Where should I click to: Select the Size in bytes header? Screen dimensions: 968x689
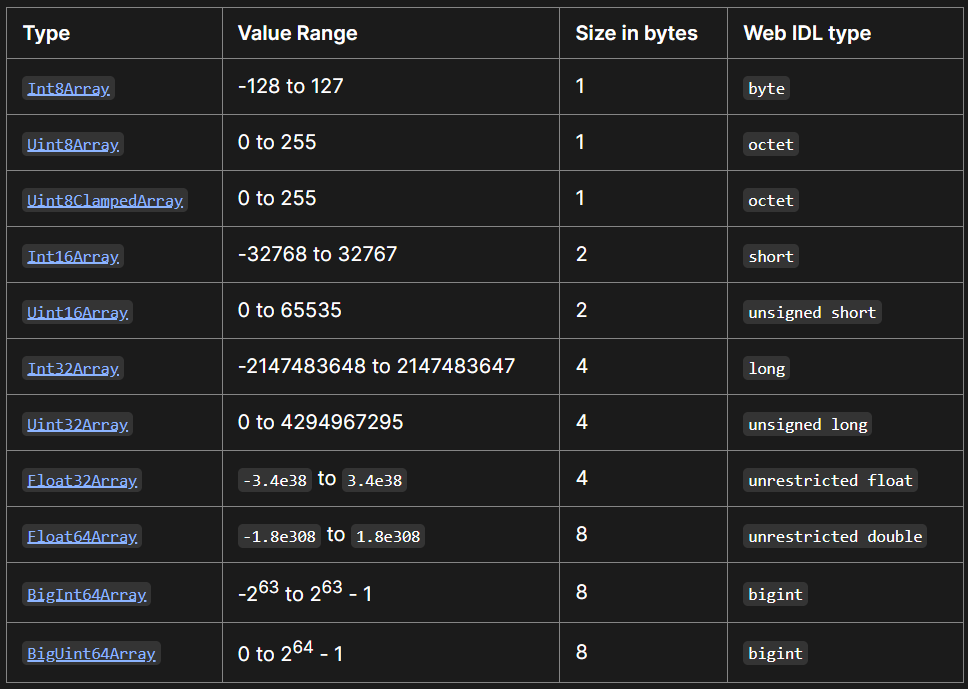pos(635,33)
